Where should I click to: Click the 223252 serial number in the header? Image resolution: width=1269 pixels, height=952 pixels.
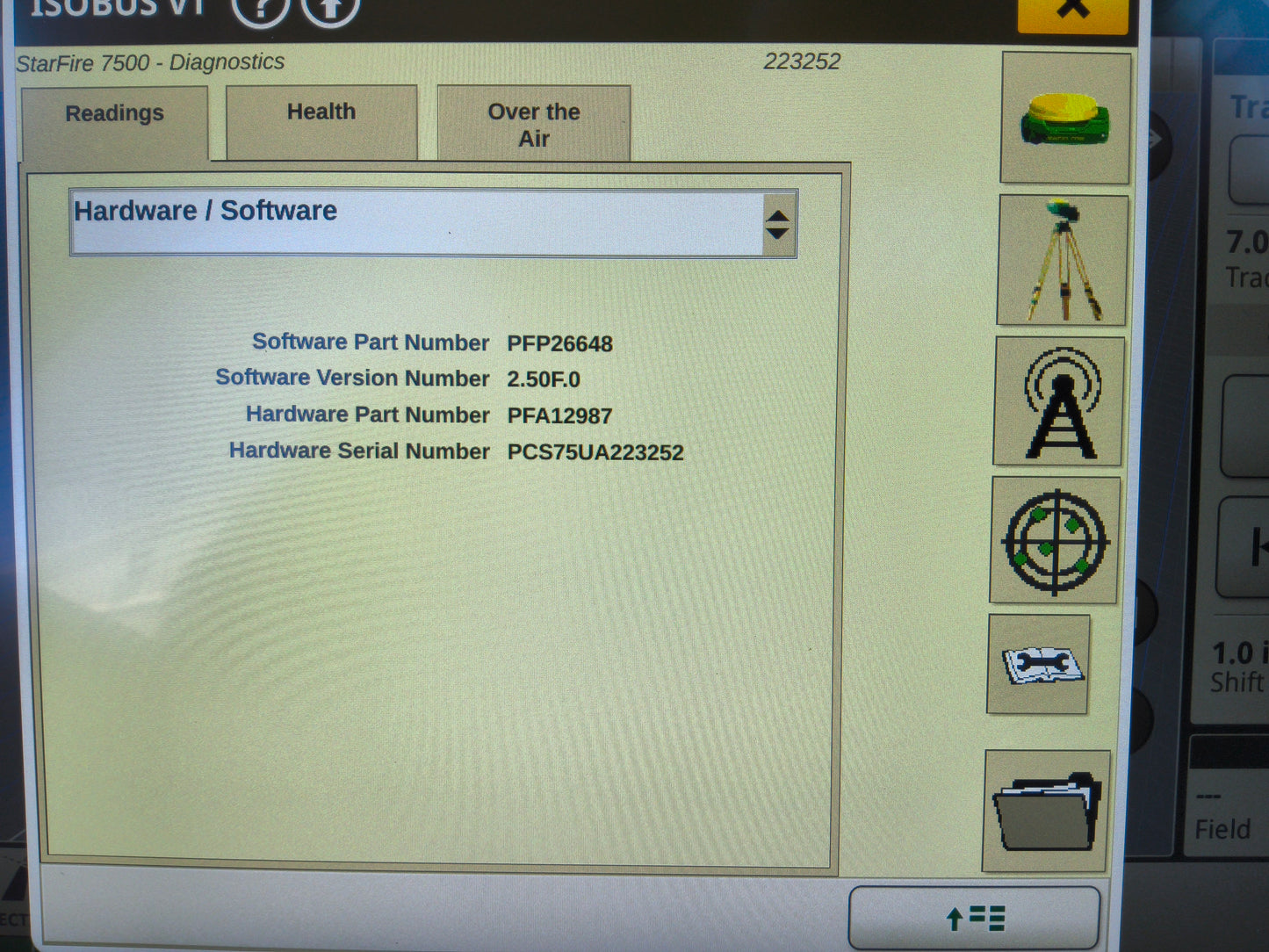[x=802, y=61]
